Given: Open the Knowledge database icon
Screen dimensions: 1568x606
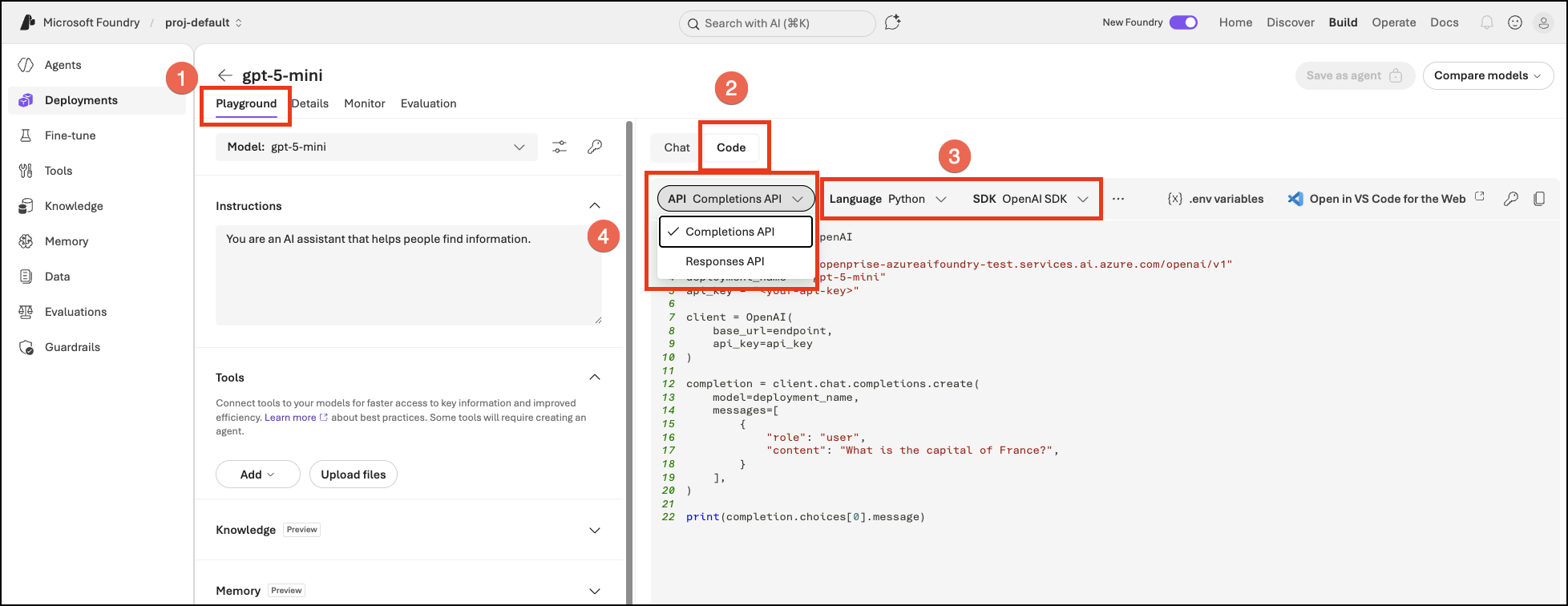Looking at the screenshot, I should click(x=26, y=206).
